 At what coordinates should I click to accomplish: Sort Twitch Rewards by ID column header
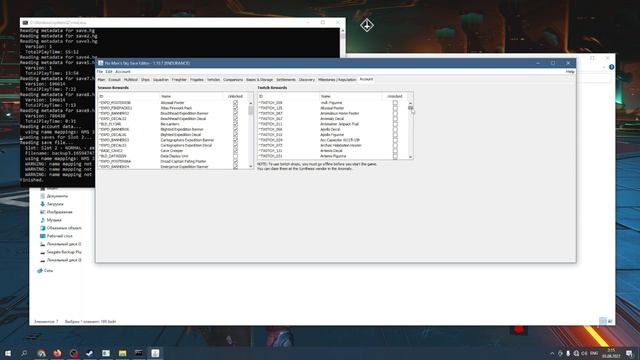[288, 96]
